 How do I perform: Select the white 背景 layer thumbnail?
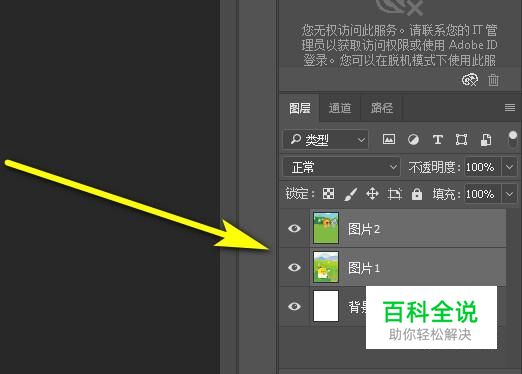tap(326, 306)
